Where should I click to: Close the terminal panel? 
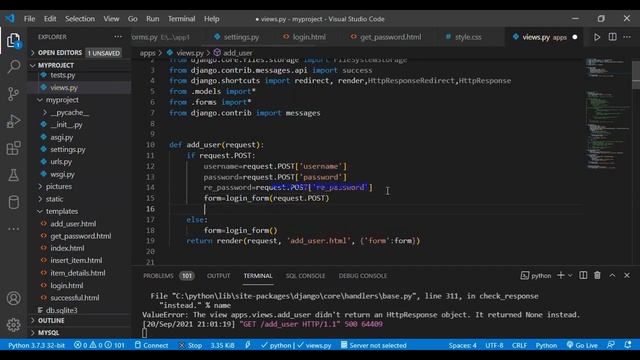627,276
